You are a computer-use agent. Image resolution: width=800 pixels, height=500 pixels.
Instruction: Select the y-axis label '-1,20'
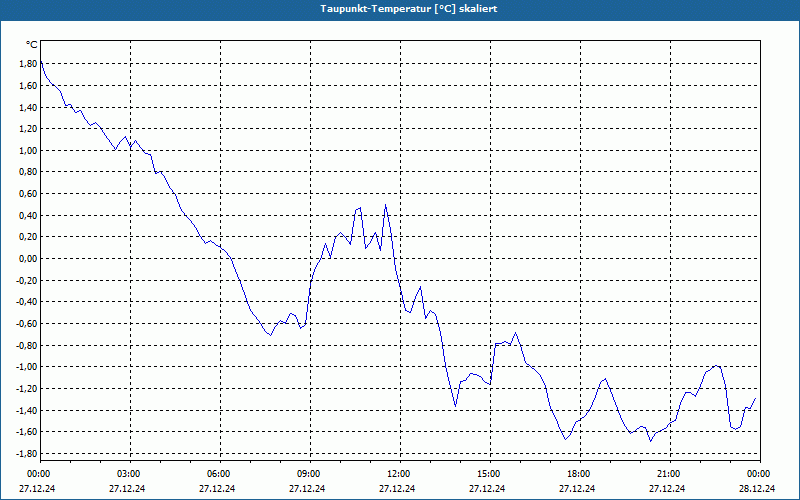point(28,389)
